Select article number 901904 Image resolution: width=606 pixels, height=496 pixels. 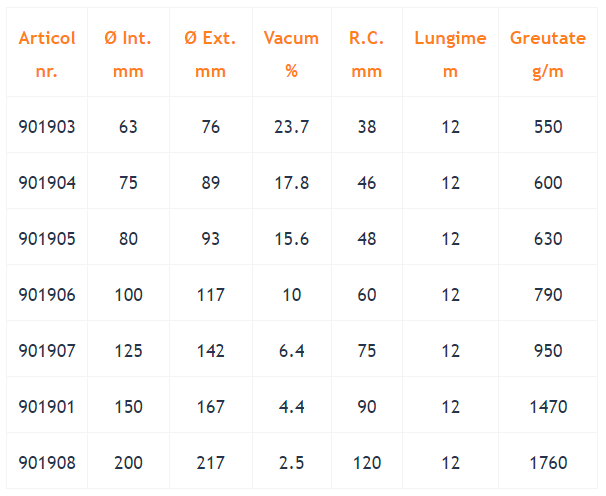click(47, 183)
